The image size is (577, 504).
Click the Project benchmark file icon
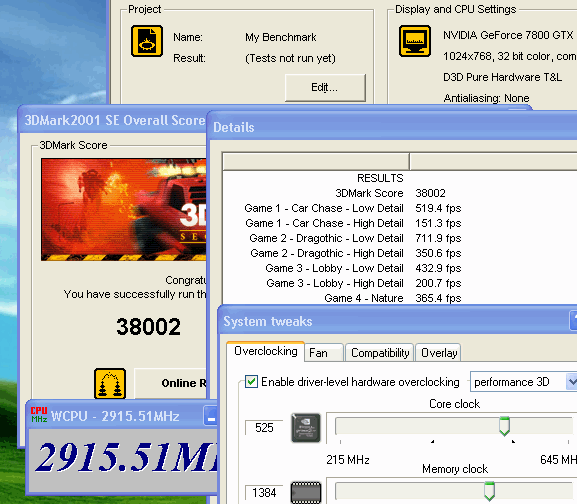point(147,41)
